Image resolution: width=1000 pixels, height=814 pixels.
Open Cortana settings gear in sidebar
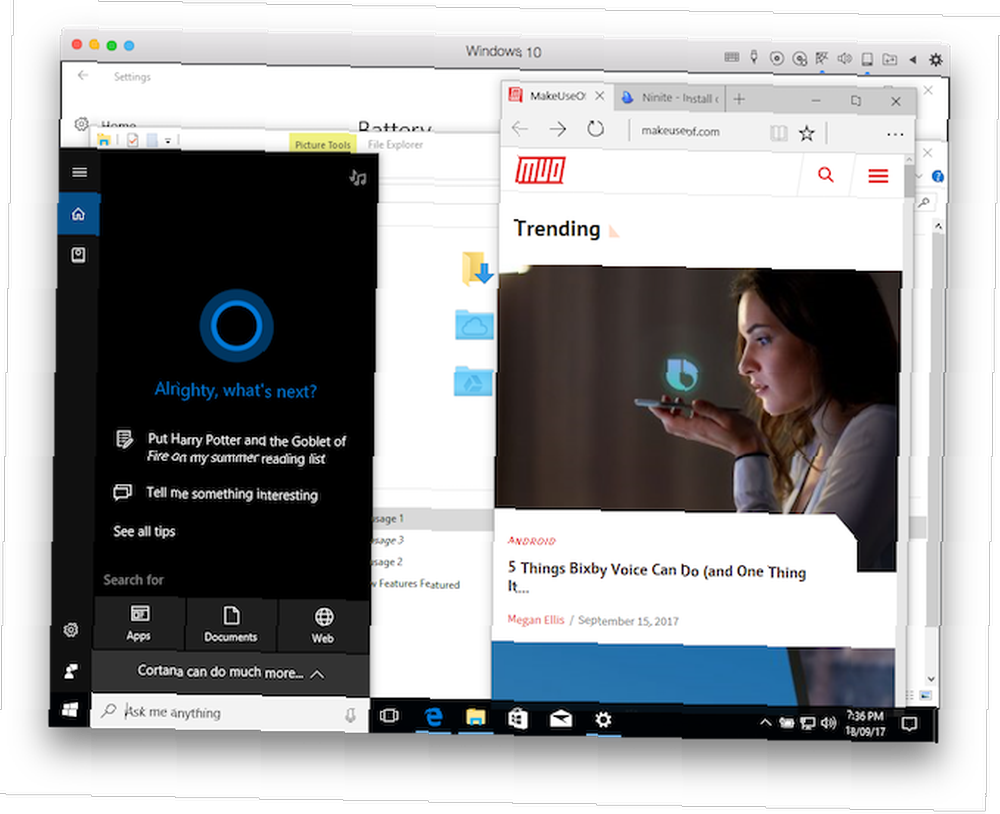pyautogui.click(x=71, y=630)
